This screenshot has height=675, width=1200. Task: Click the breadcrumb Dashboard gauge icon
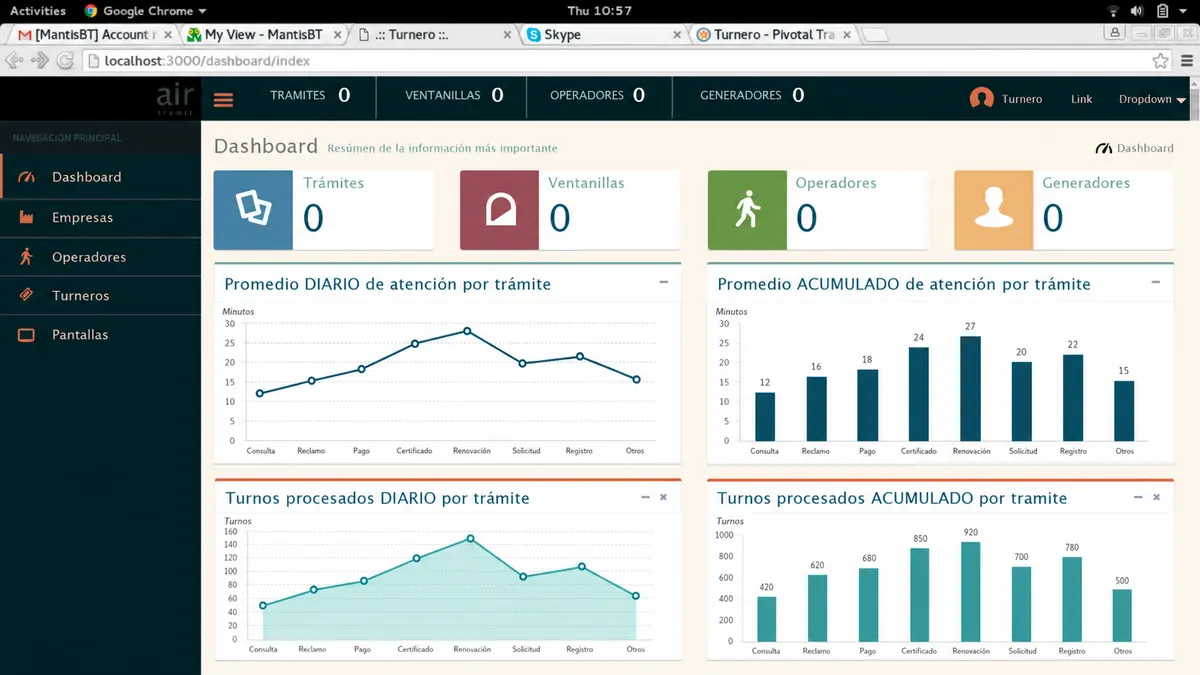point(1104,148)
